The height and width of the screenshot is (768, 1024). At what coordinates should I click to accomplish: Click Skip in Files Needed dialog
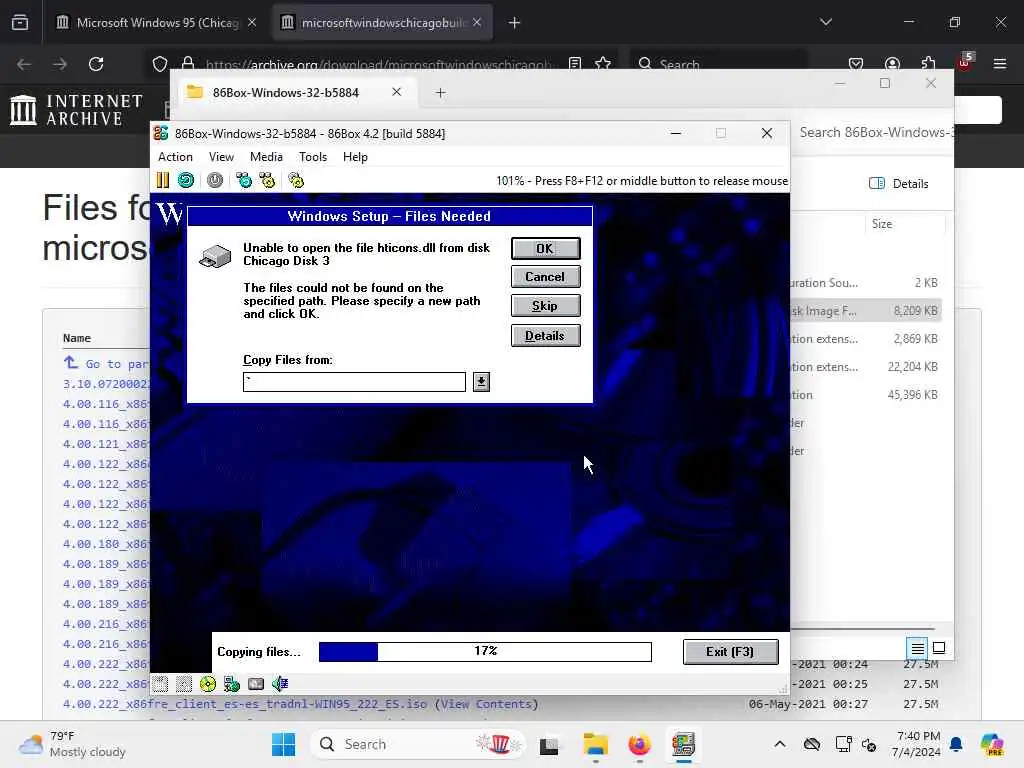[x=545, y=306]
